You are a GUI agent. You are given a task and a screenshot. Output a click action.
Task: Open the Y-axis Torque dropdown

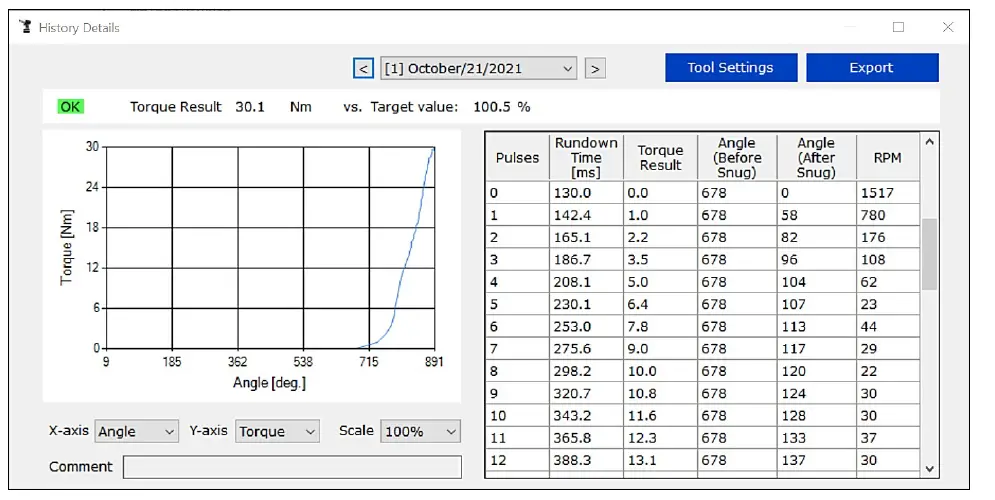[x=277, y=432]
